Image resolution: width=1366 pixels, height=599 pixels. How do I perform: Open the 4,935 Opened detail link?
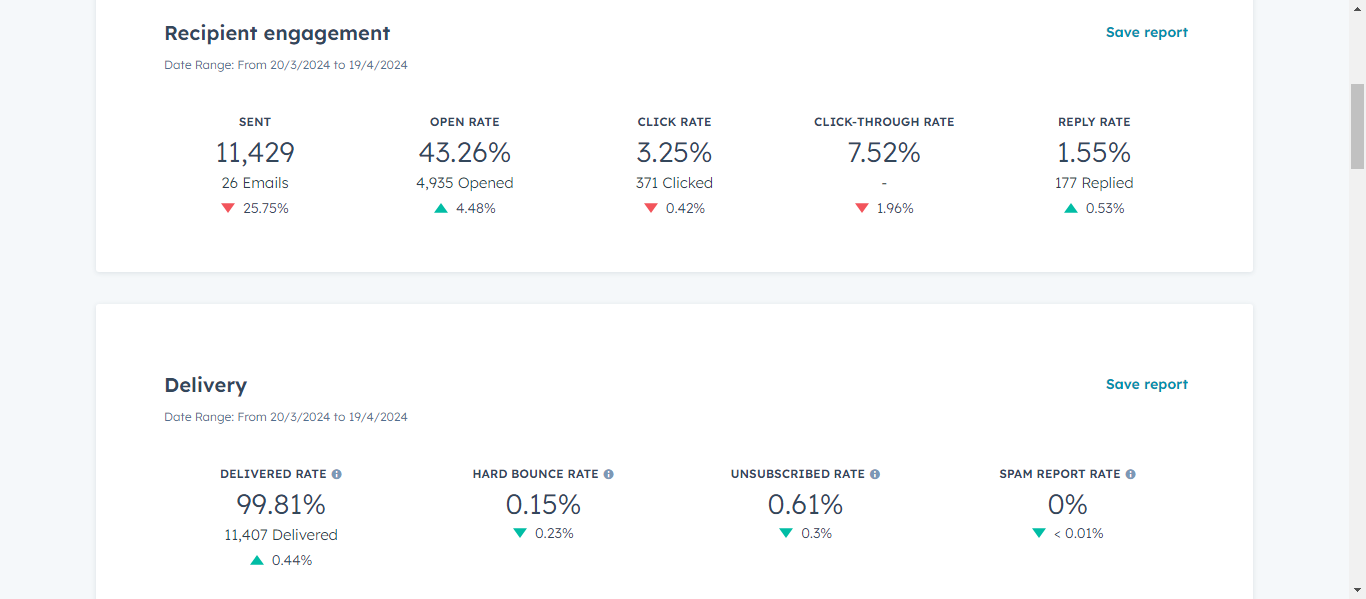tap(464, 183)
